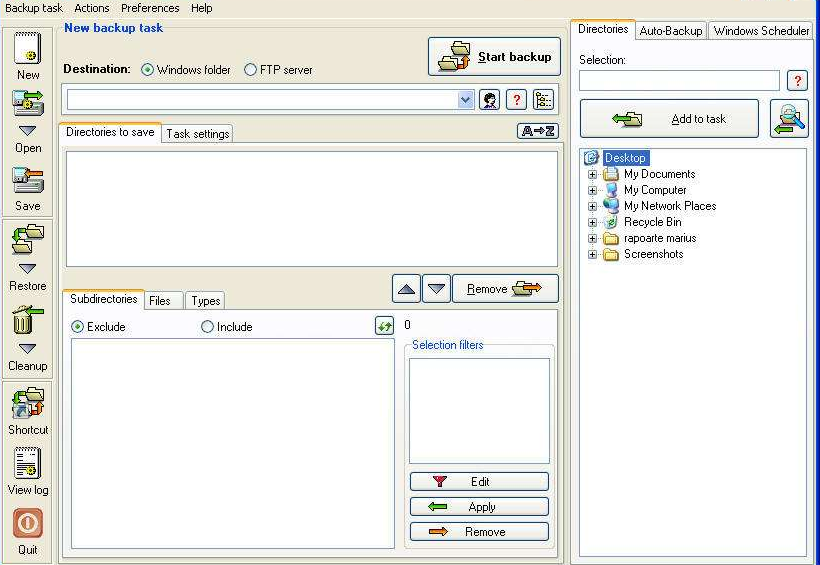Click the Shortcut icon in sidebar
The image size is (820, 565).
[x=28, y=403]
